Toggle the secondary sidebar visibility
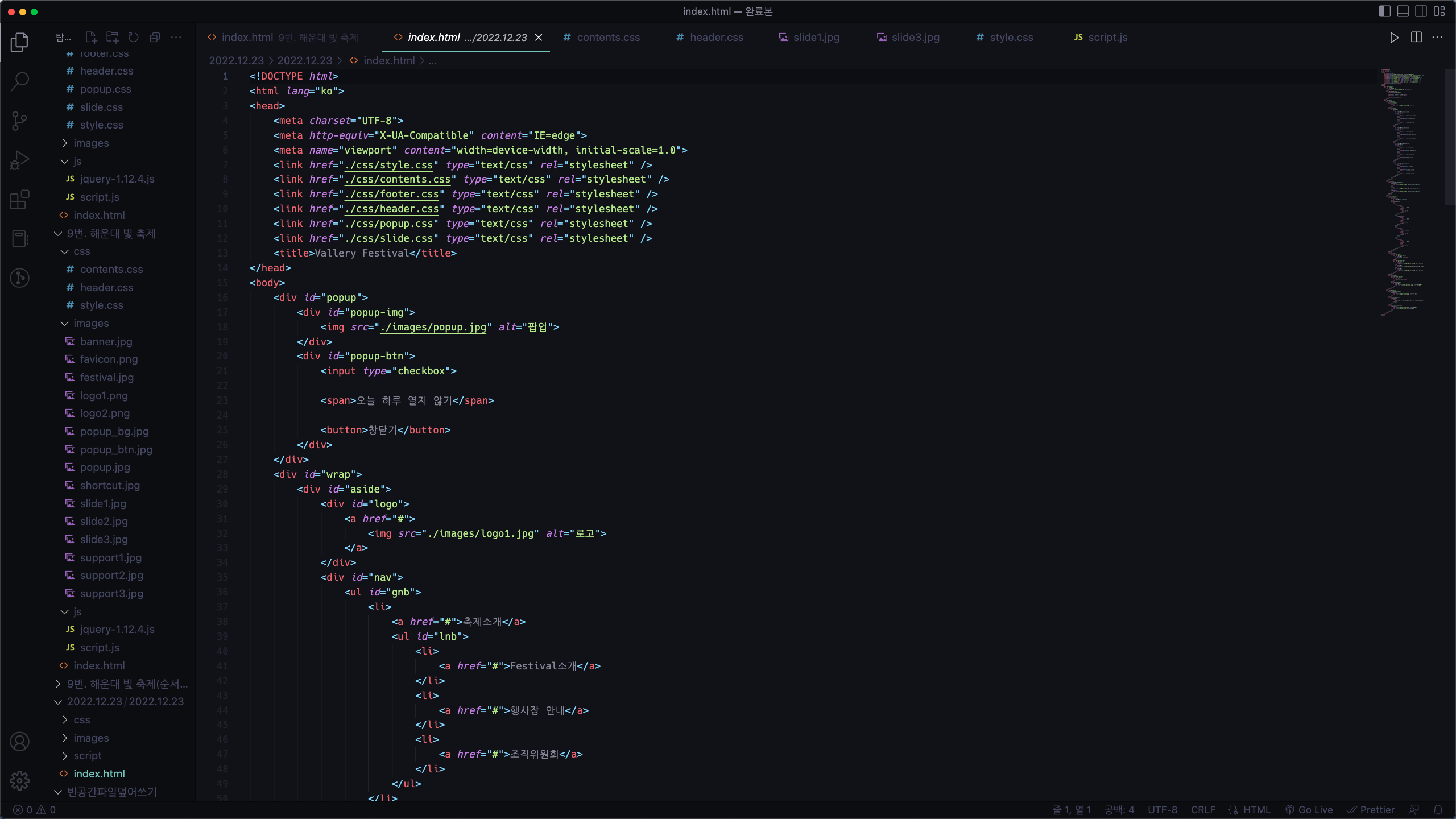This screenshot has width=1456, height=819. click(x=1421, y=11)
